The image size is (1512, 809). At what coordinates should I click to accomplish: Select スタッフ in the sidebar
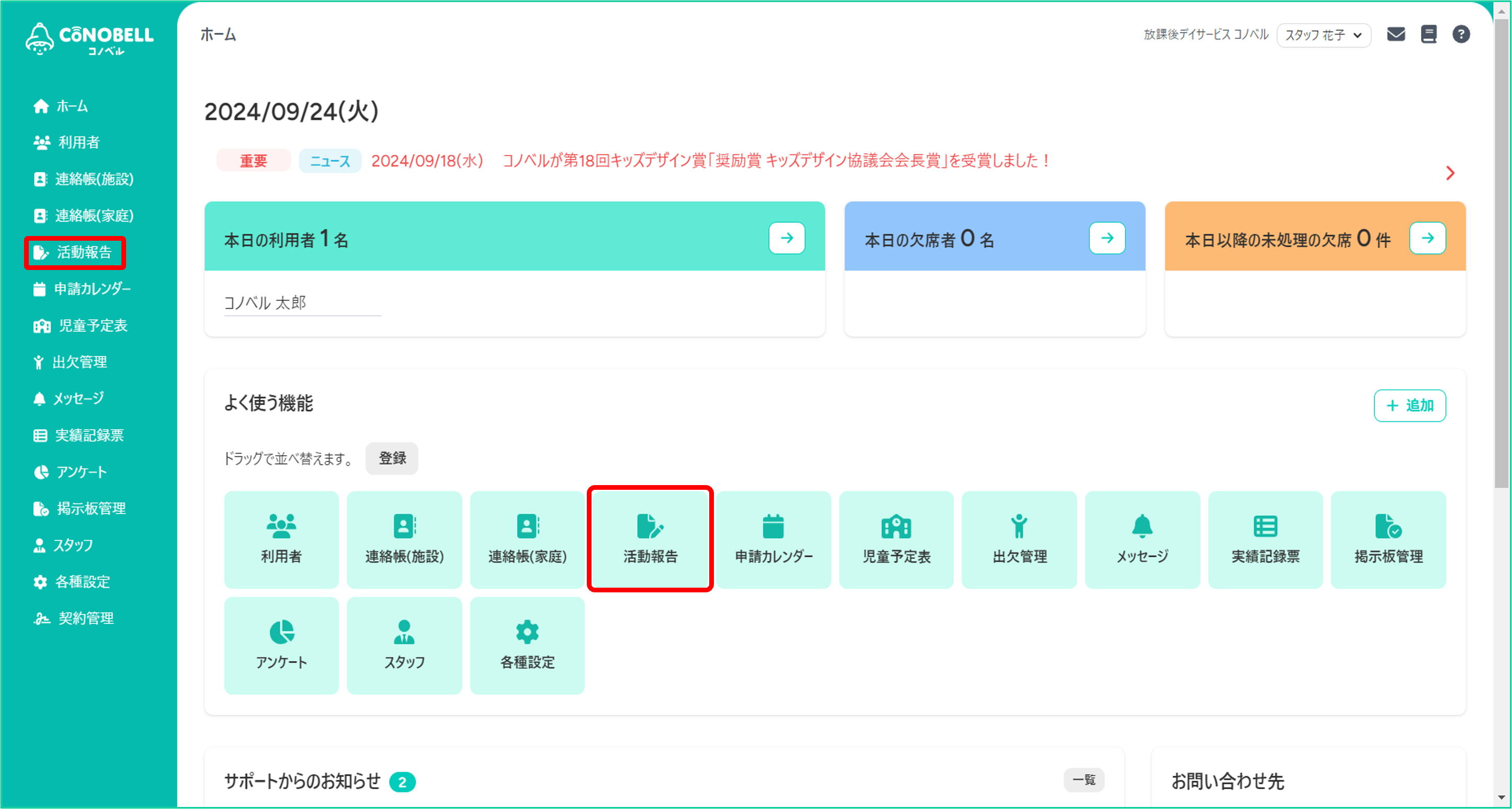point(63,545)
